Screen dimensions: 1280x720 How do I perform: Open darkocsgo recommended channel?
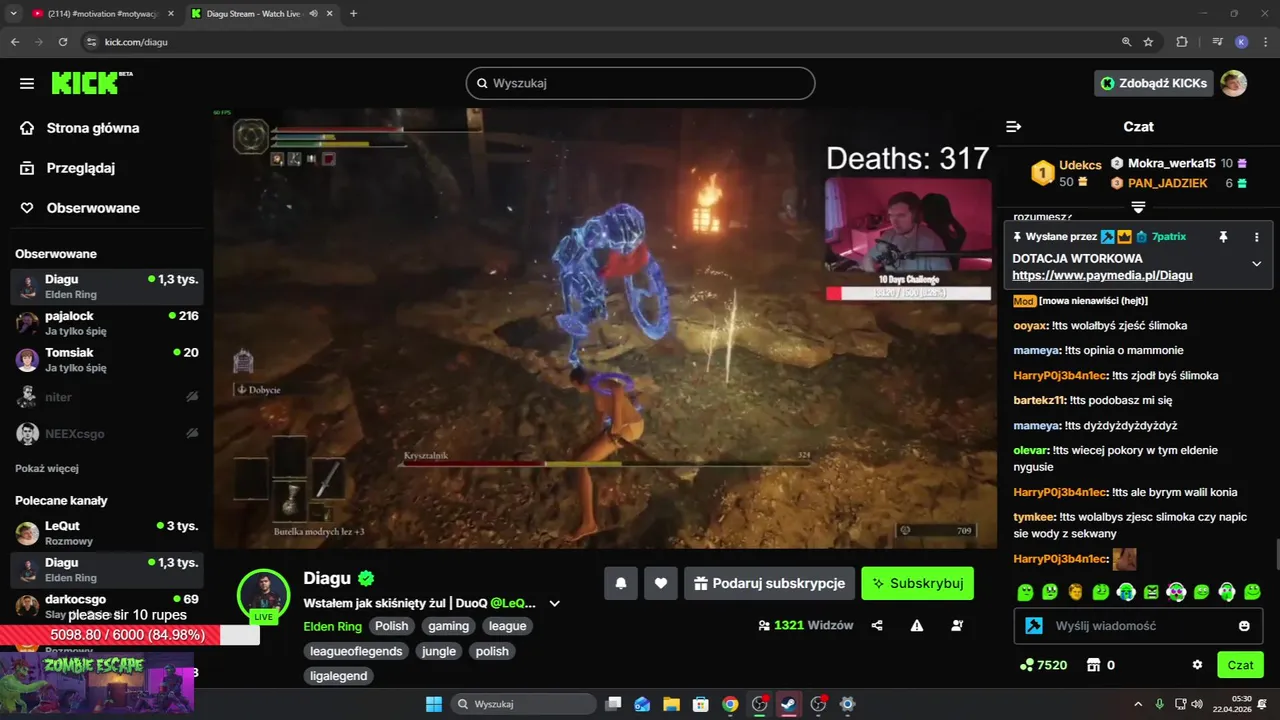point(107,606)
